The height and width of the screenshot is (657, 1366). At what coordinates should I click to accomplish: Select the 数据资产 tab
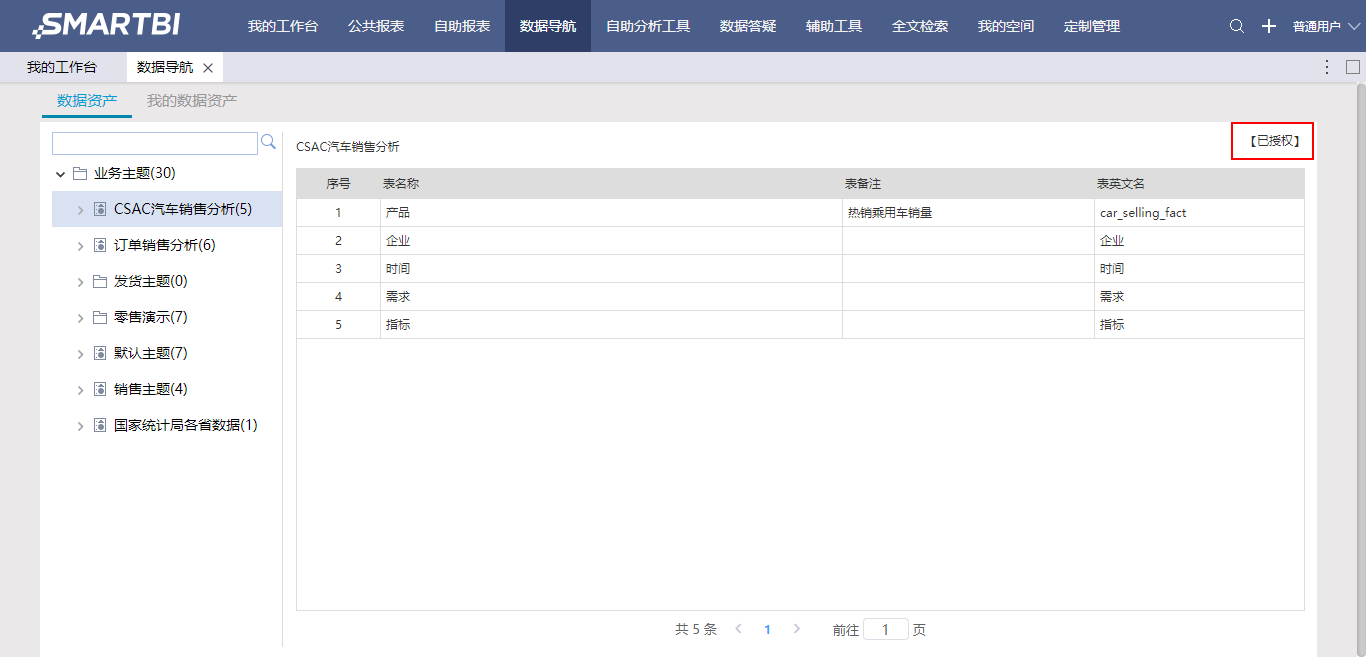tap(87, 100)
